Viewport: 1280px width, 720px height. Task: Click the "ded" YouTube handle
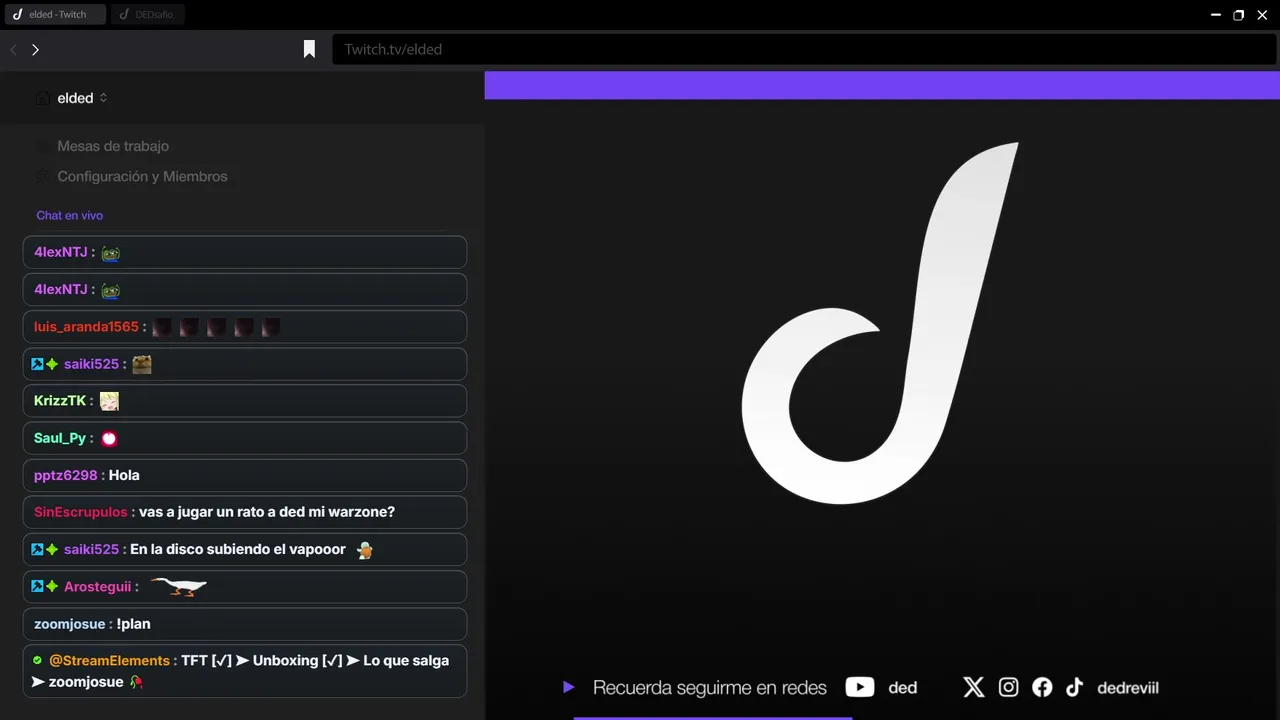tap(903, 688)
